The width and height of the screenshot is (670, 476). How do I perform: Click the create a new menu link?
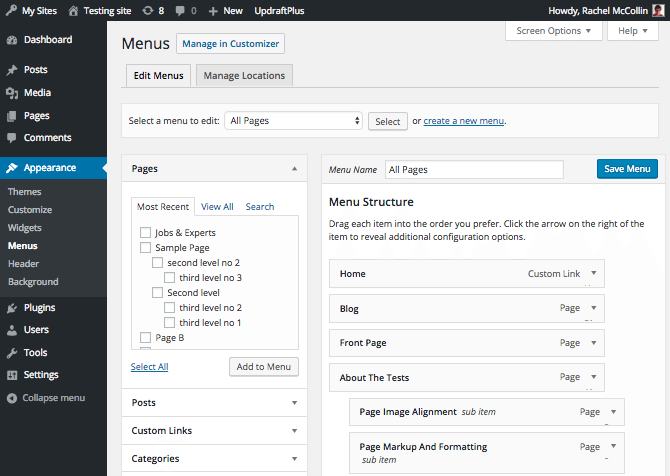point(464,121)
